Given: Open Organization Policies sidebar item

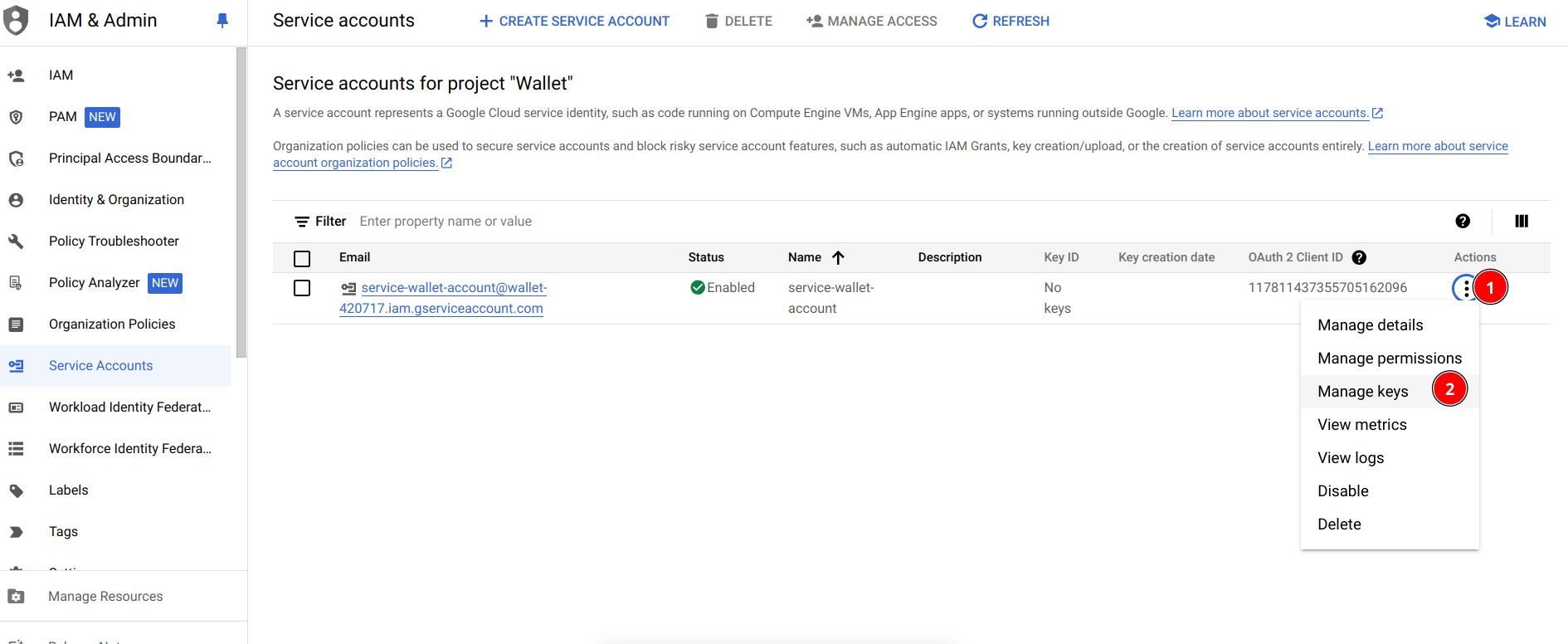Looking at the screenshot, I should click(115, 324).
